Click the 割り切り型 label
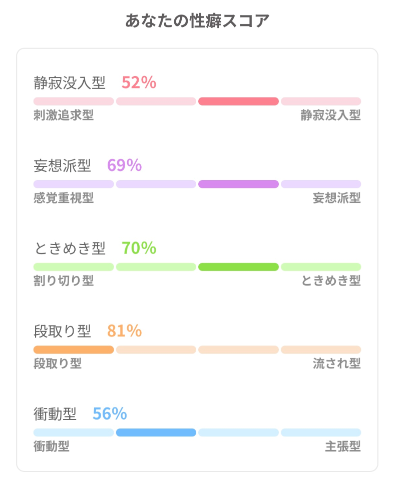This screenshot has width=393, height=480. tap(63, 281)
